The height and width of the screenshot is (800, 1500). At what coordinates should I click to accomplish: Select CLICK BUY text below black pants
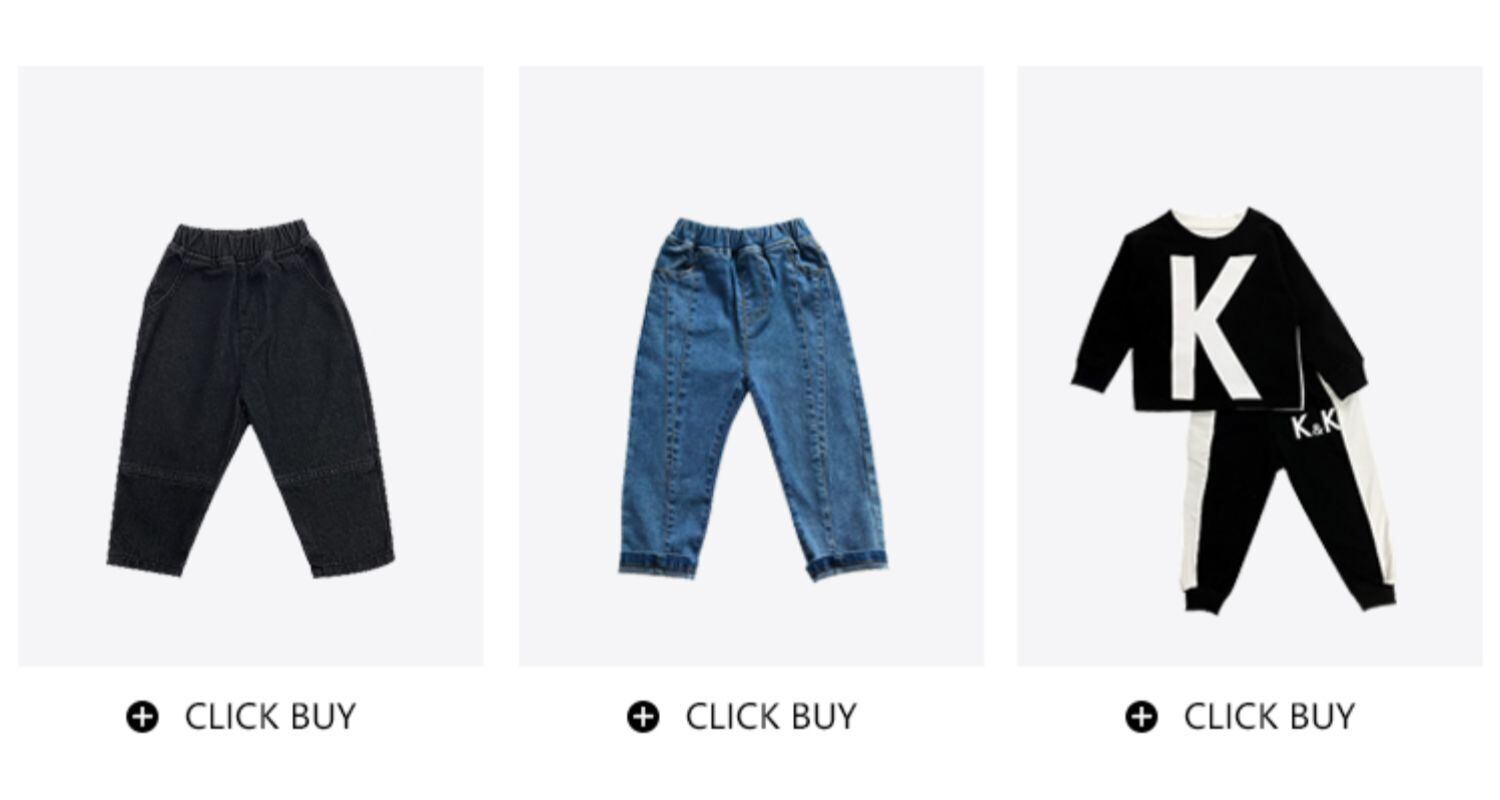270,717
